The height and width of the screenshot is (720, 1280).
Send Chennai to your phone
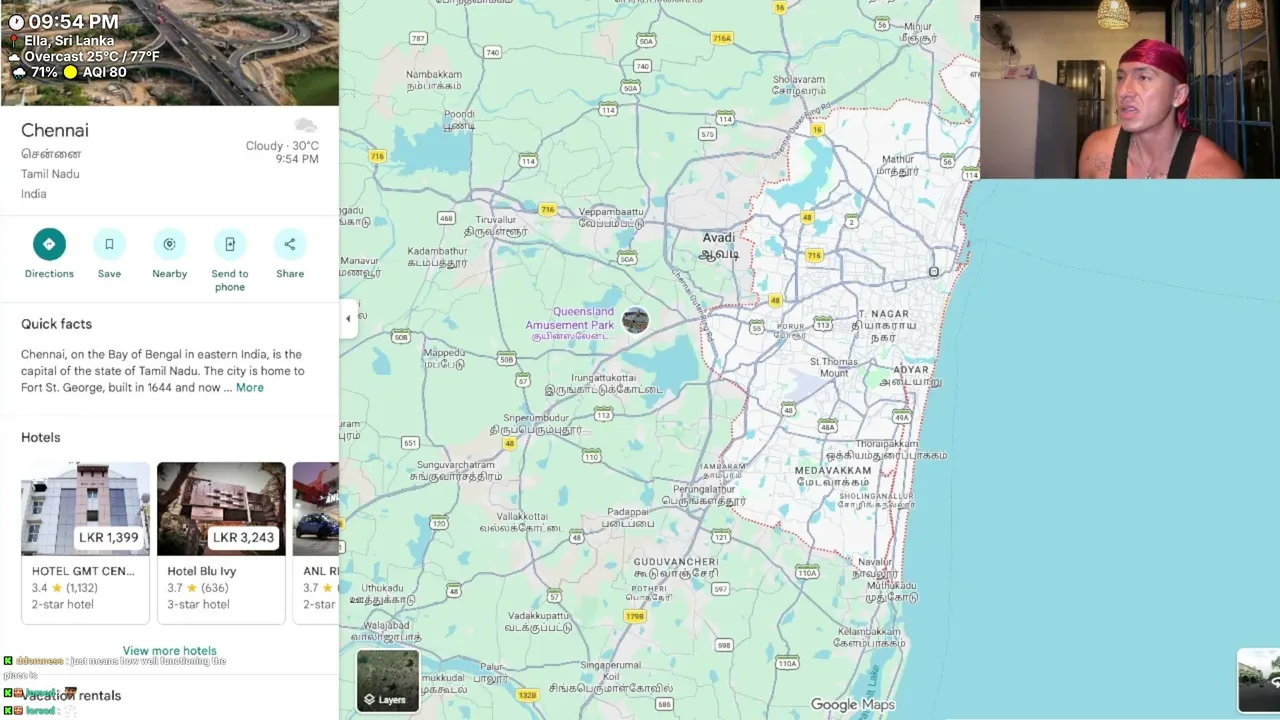point(230,245)
